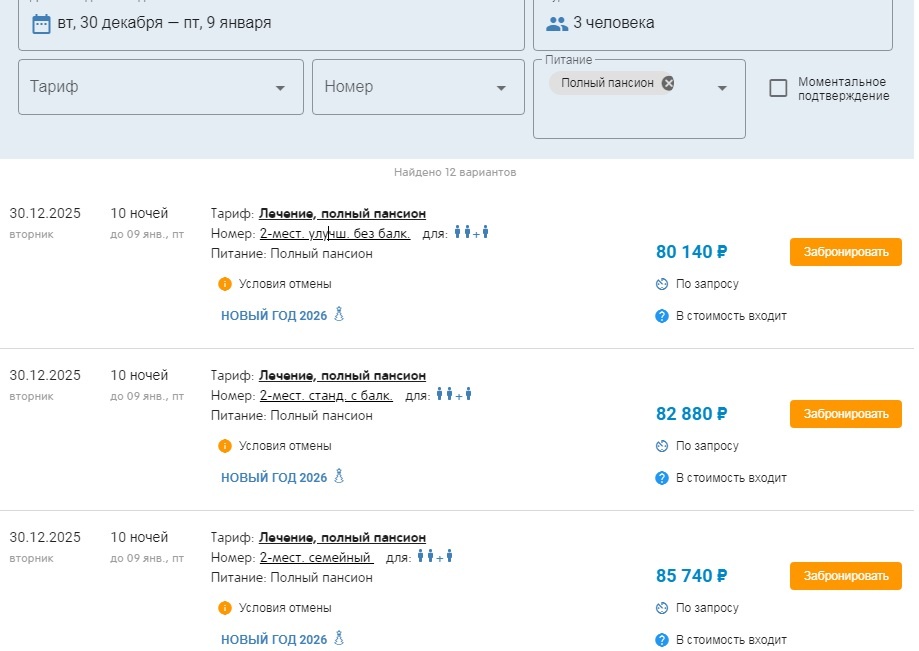The height and width of the screenshot is (651, 919).
Task: Click question icon for 80 140 ₽ offer
Action: click(x=661, y=316)
